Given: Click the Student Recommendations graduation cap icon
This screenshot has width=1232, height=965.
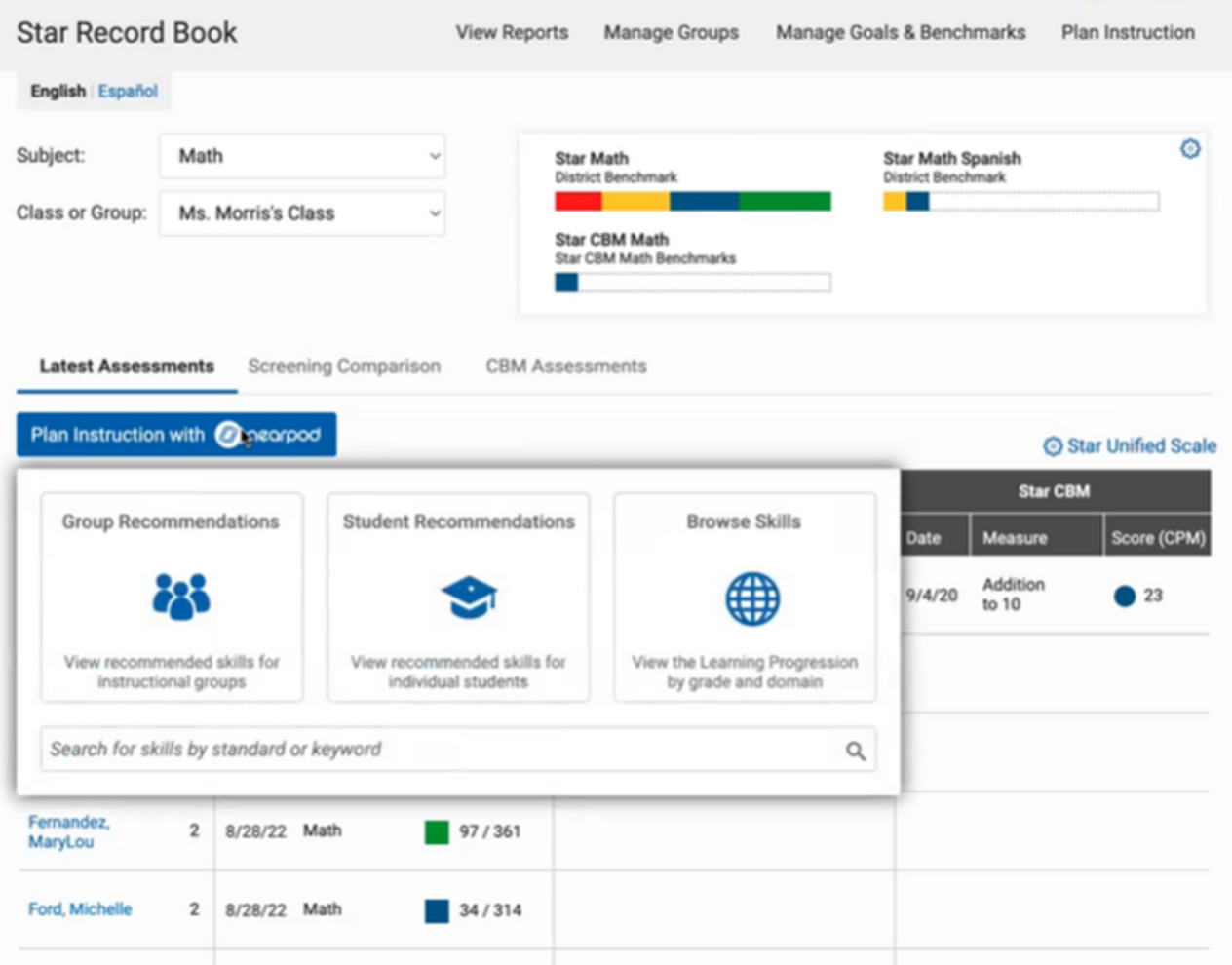Looking at the screenshot, I should pos(468,597).
